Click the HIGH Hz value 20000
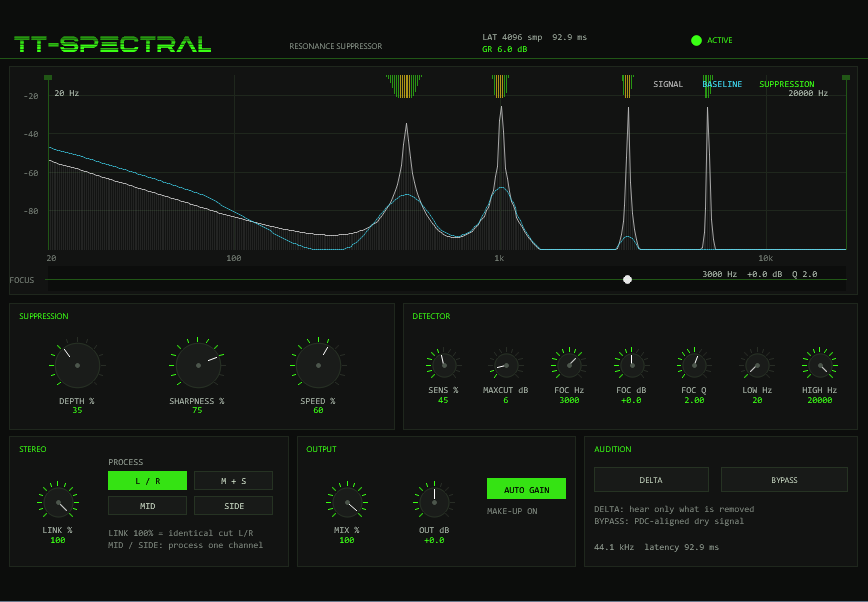 click(x=820, y=400)
